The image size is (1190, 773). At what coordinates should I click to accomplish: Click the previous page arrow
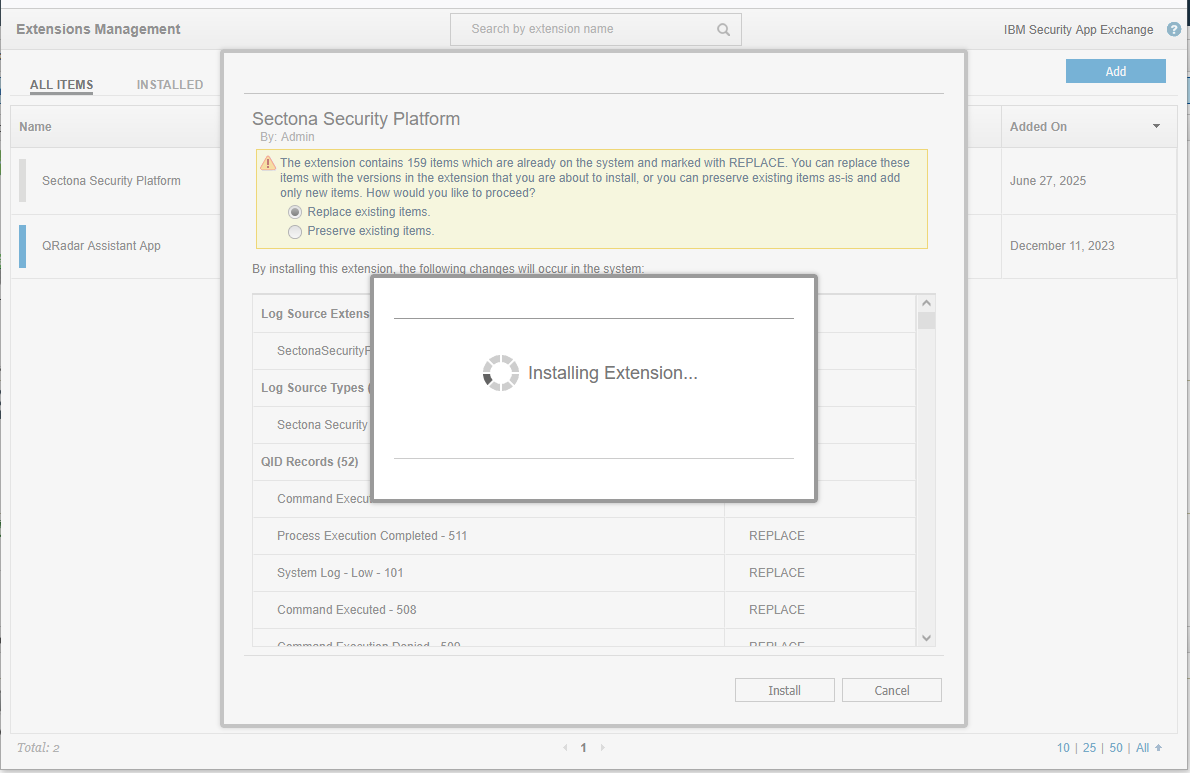coord(565,747)
